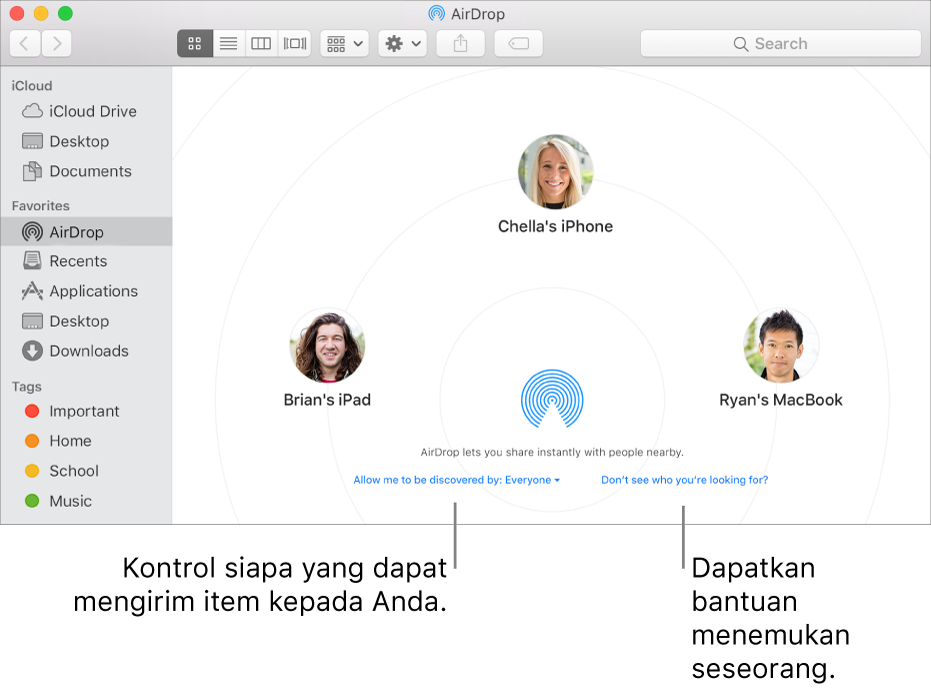This screenshot has width=931, height=689.
Task: Switch to column view
Action: [x=261, y=43]
